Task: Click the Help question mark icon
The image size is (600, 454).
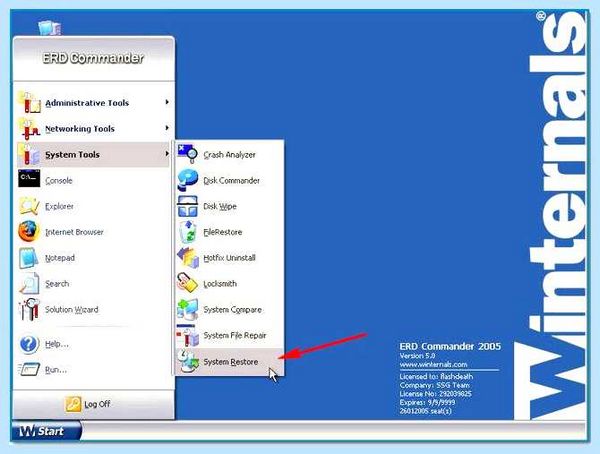Action: [29, 344]
